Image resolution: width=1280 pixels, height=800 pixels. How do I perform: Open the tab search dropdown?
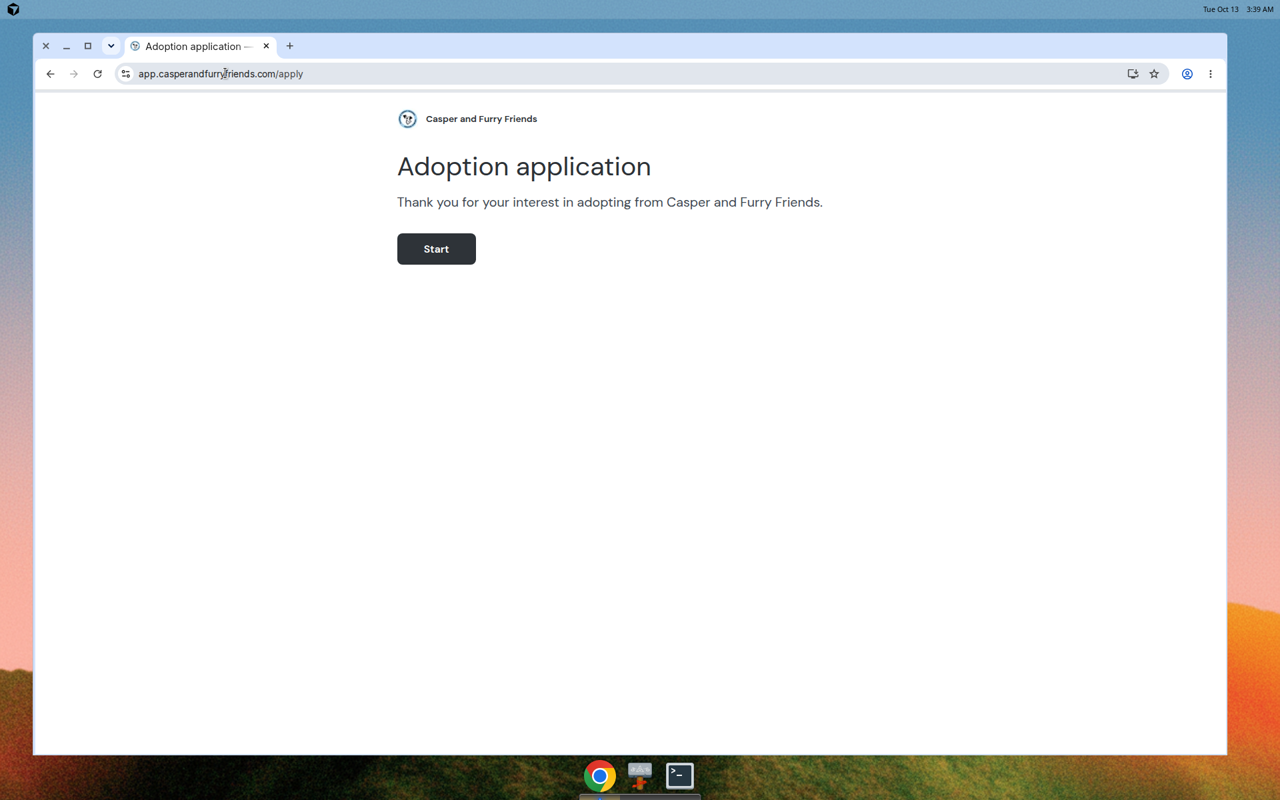click(111, 46)
